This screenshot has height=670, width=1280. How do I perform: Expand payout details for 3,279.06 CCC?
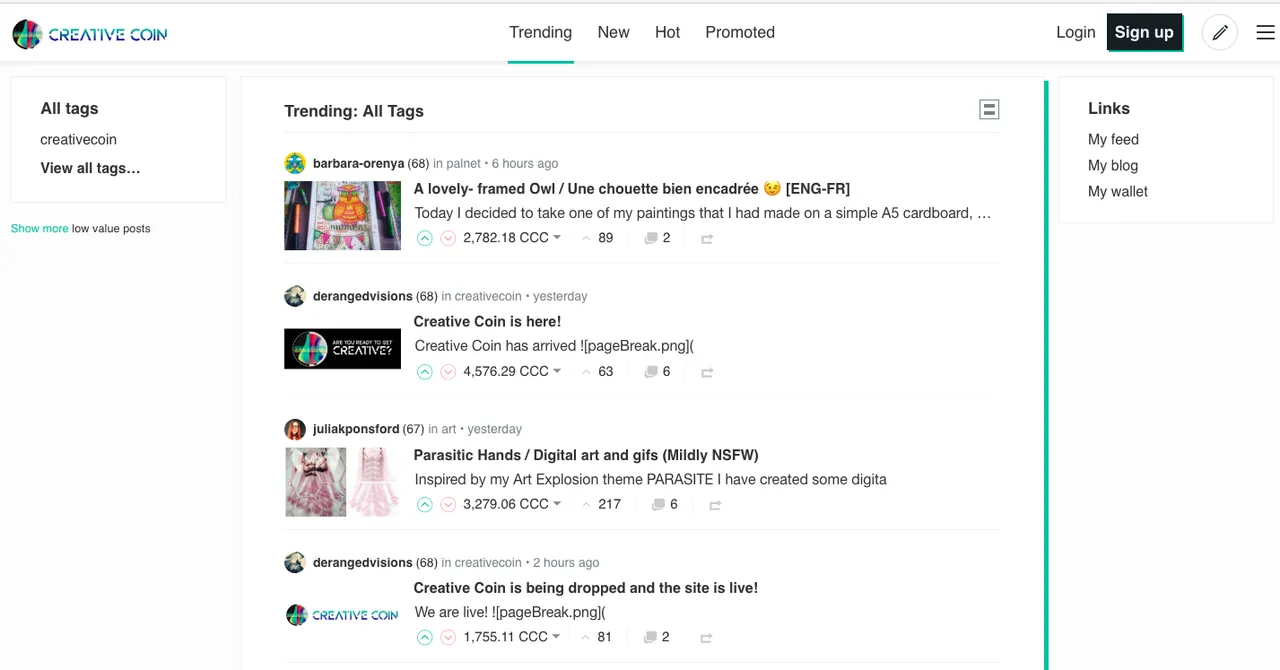(x=512, y=504)
